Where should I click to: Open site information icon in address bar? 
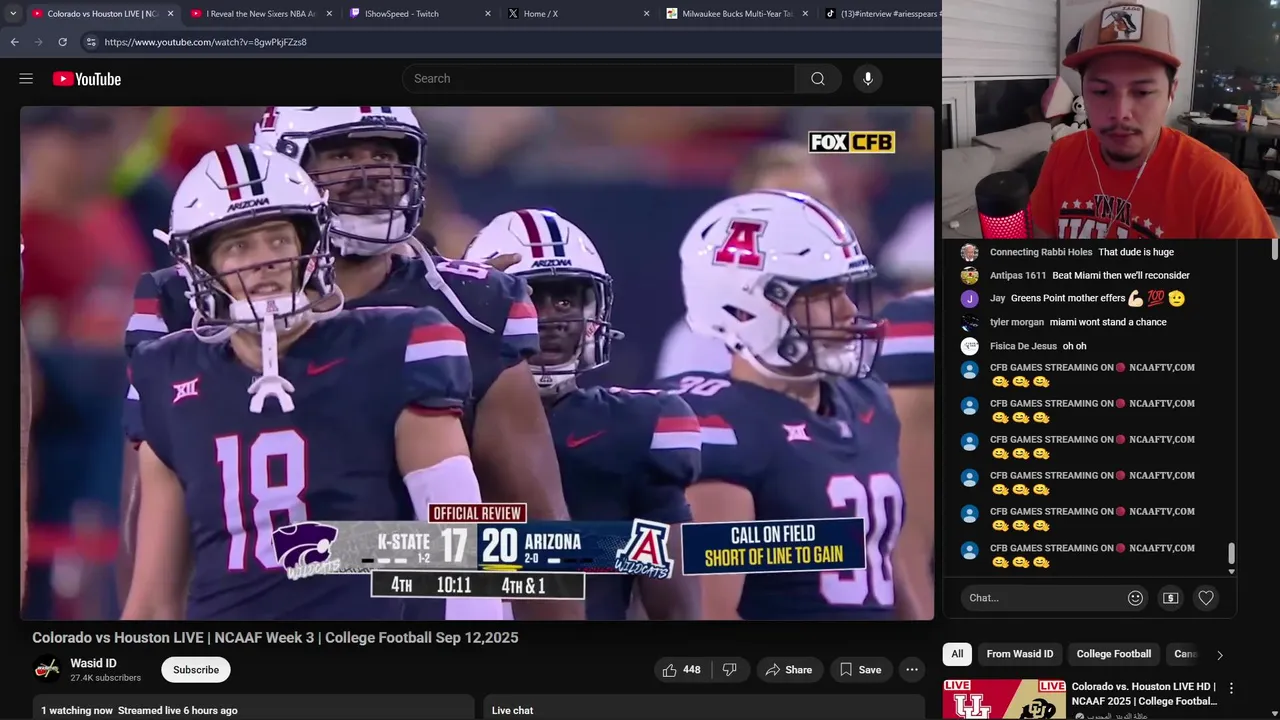90,42
